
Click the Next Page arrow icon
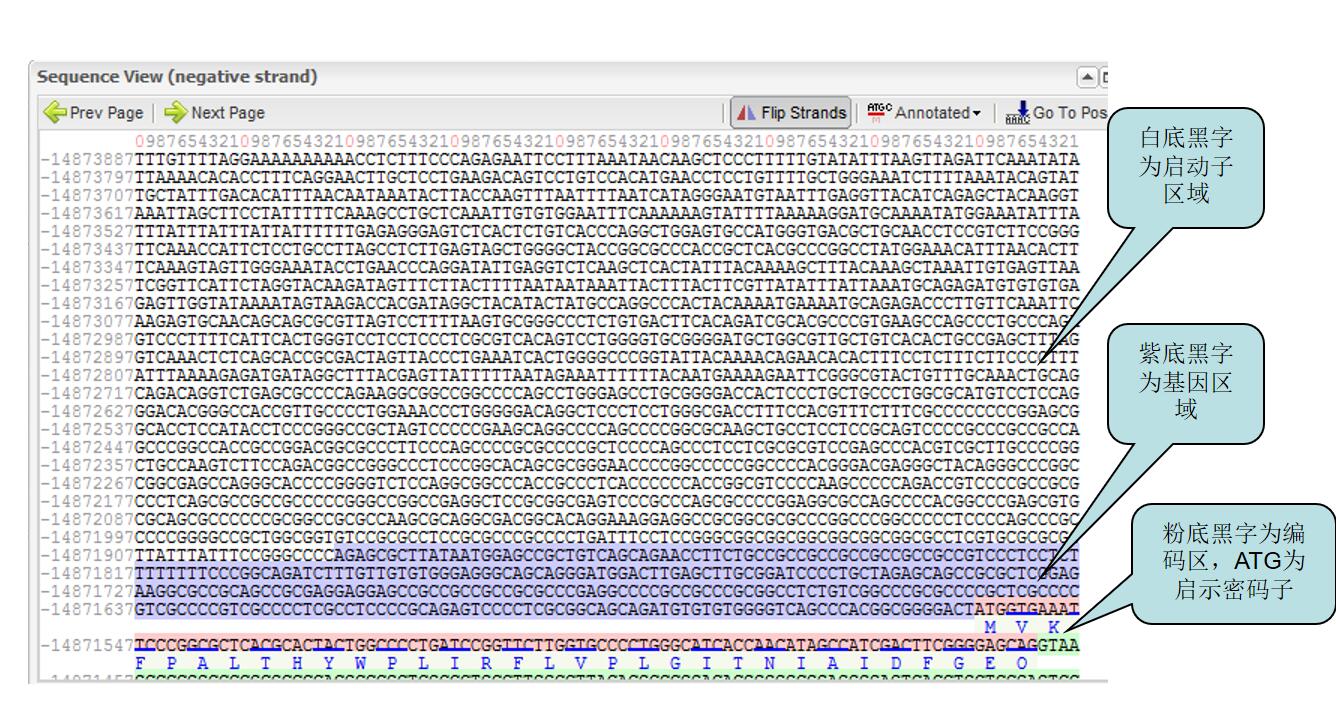(175, 113)
